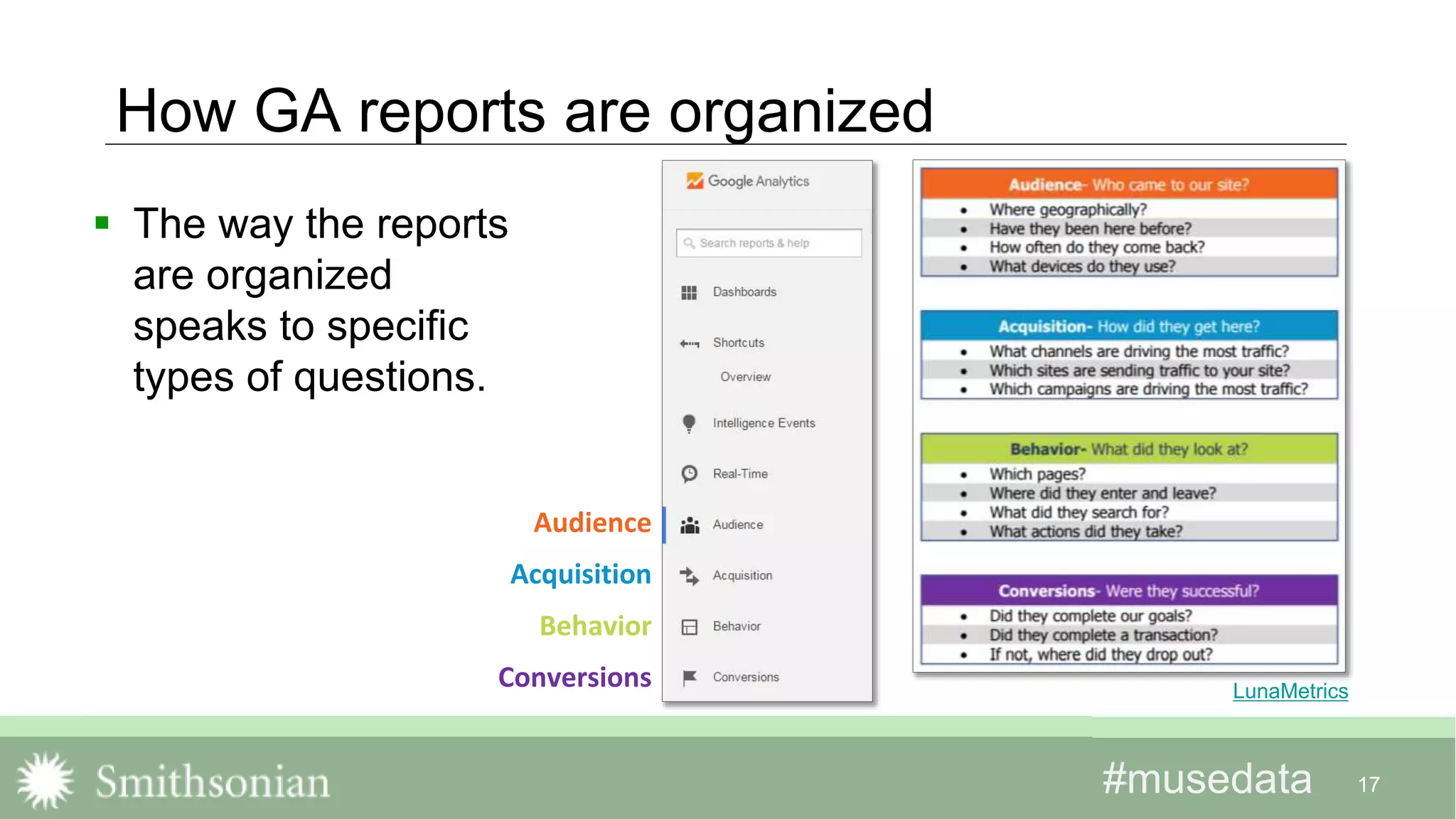Screen dimensions: 1456x819
Task: Click 'Did they complete a transaction?' bullet
Action: click(x=1103, y=636)
